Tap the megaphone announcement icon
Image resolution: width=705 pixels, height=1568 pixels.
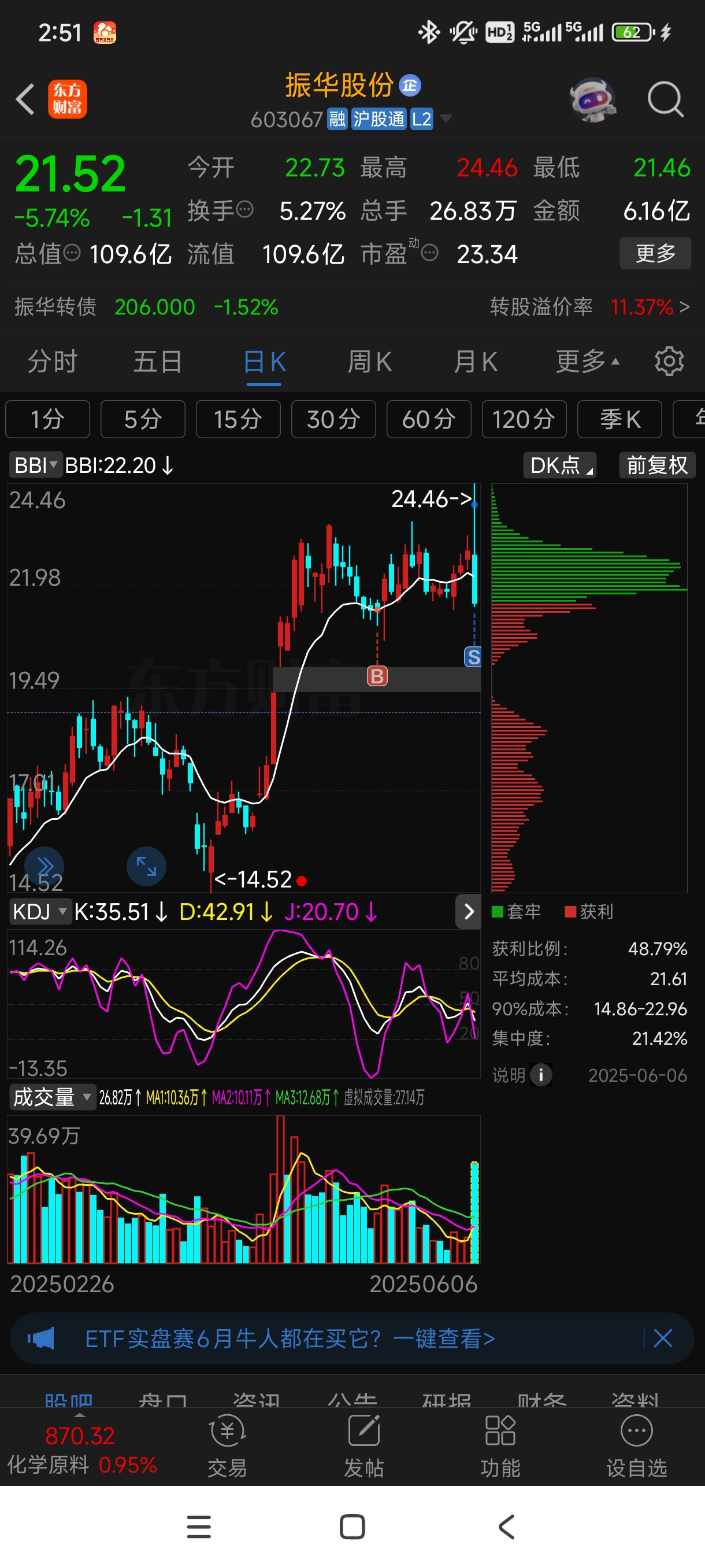click(41, 1338)
